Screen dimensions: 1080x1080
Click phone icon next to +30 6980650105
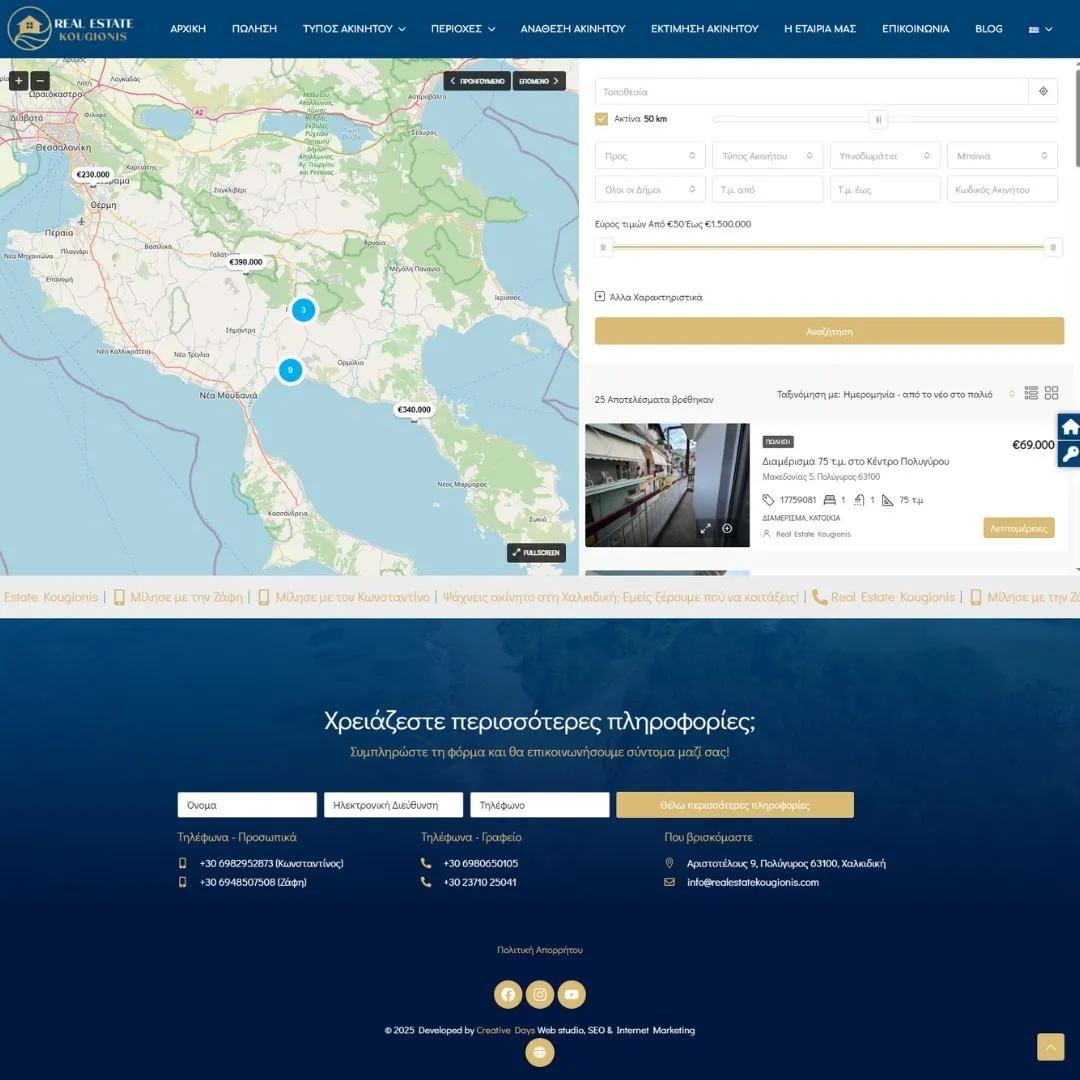[x=426, y=863]
